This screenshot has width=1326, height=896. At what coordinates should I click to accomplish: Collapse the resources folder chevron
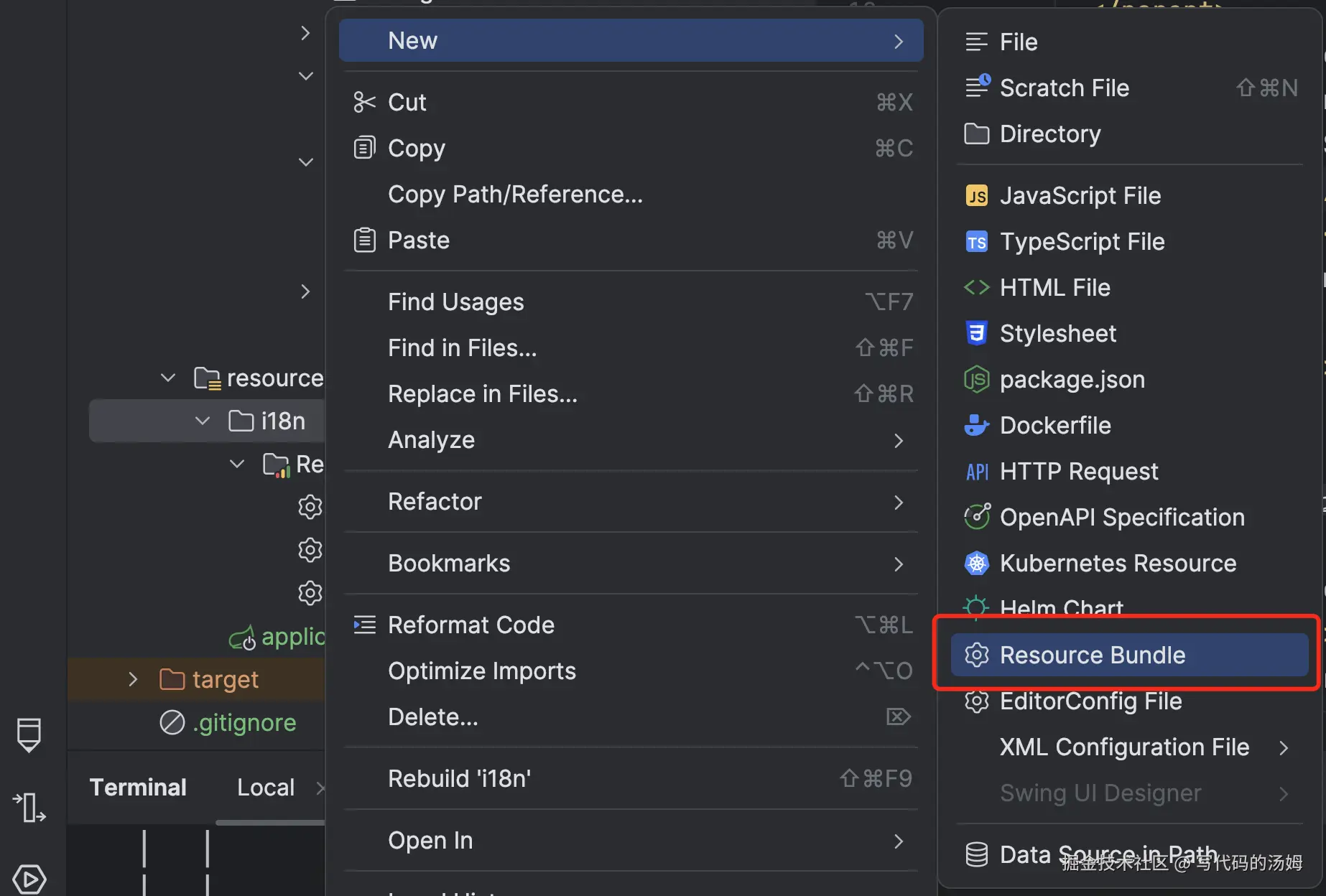[x=168, y=378]
